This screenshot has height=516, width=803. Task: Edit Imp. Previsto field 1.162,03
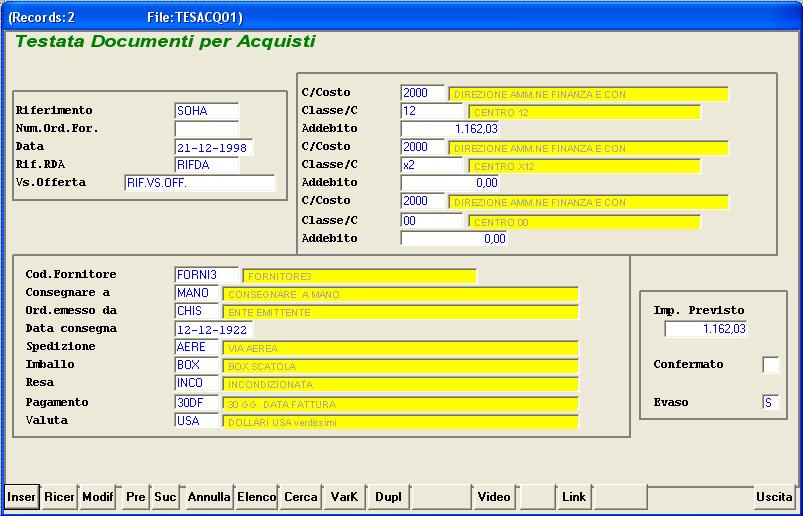pos(706,329)
